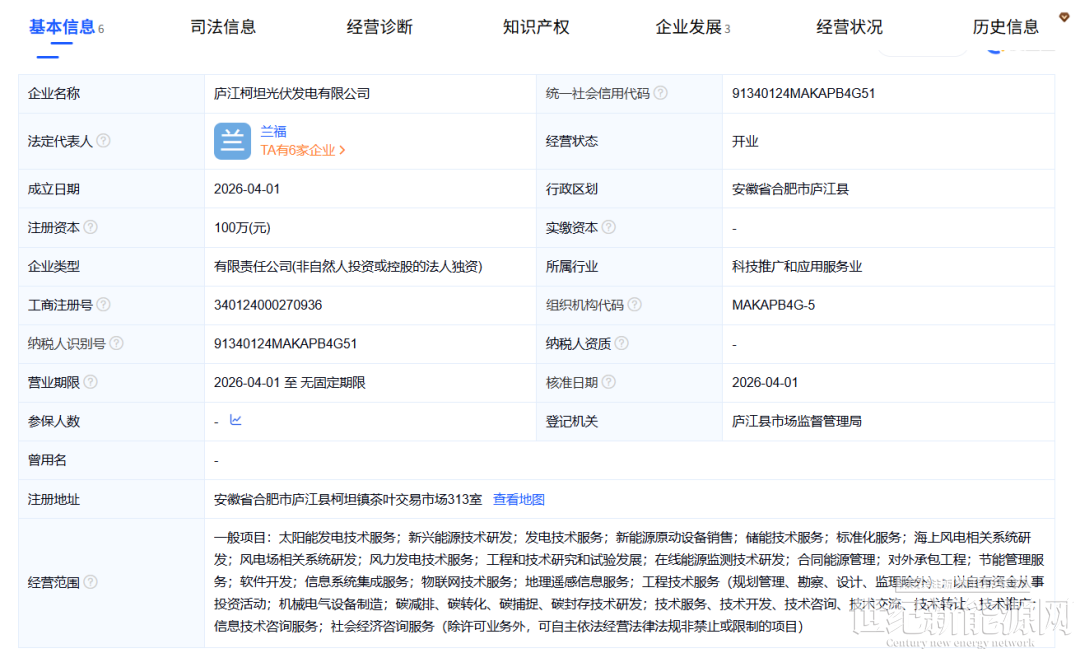Screen dimensions: 1080x653
Task: Switch to the 司法信息 tab
Action: click(223, 27)
